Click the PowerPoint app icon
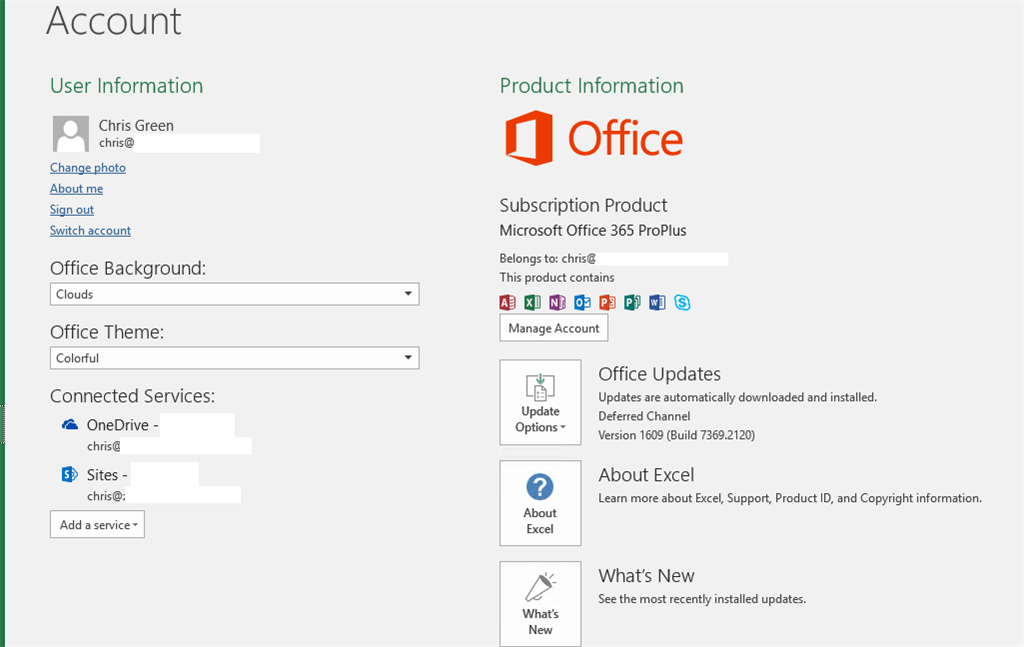 click(607, 302)
